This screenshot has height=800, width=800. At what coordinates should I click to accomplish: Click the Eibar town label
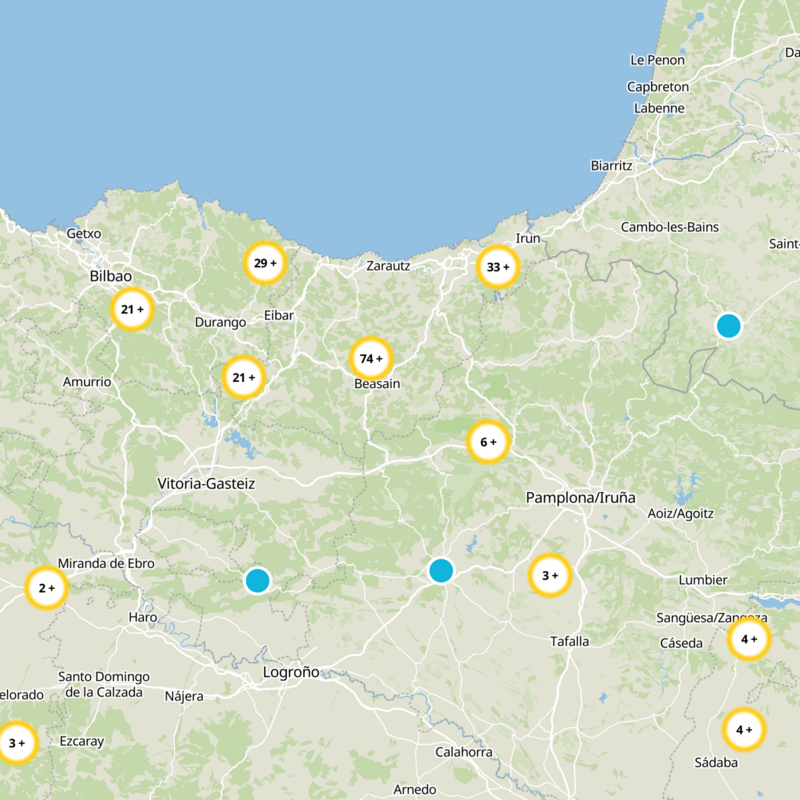point(279,315)
